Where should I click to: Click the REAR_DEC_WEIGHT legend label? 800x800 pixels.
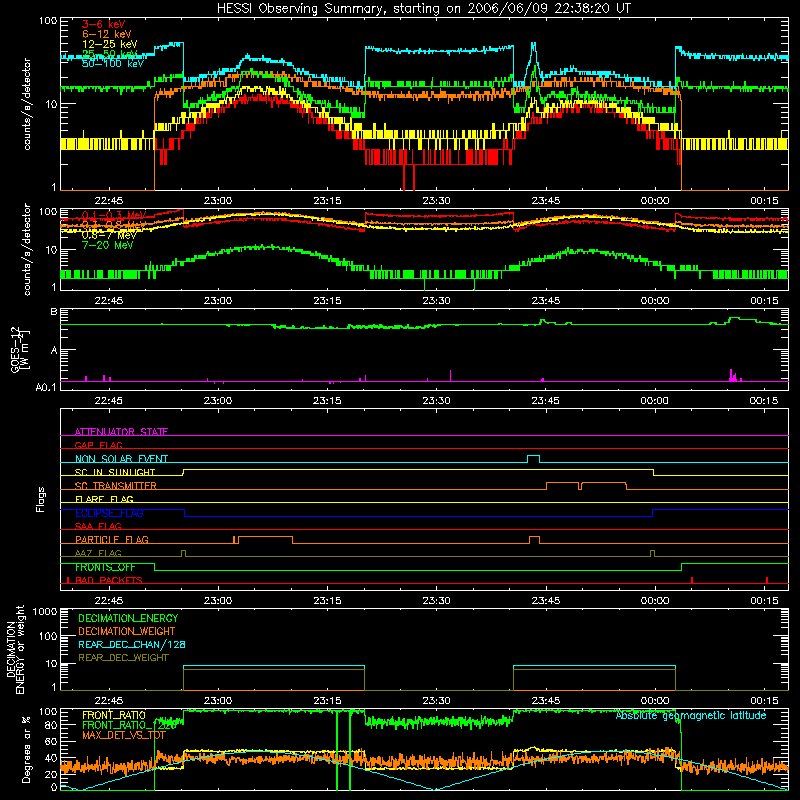[x=123, y=658]
